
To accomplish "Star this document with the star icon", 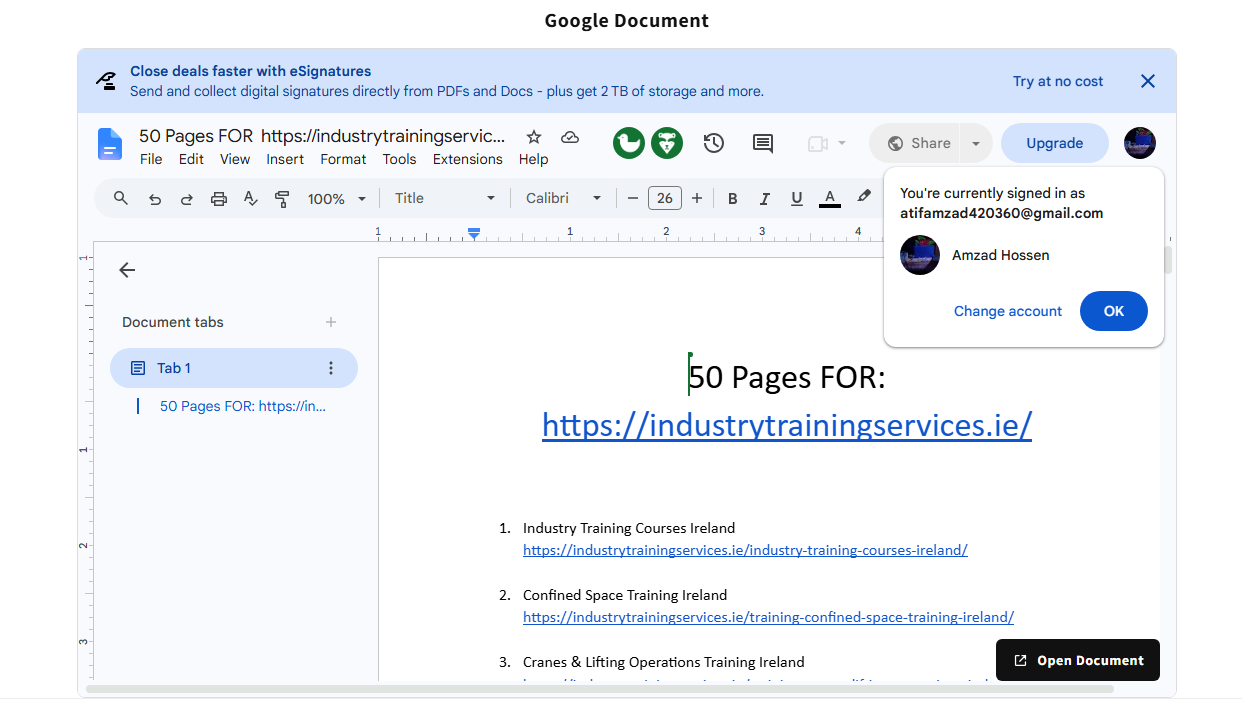I will coord(534,137).
